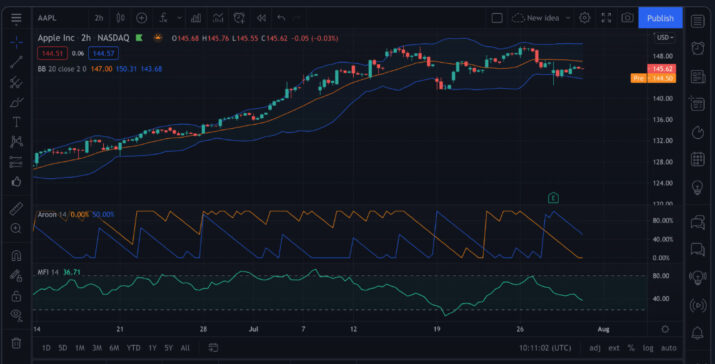This screenshot has width=715, height=364.
Task: Select the XABCD pattern tool
Action: [16, 142]
